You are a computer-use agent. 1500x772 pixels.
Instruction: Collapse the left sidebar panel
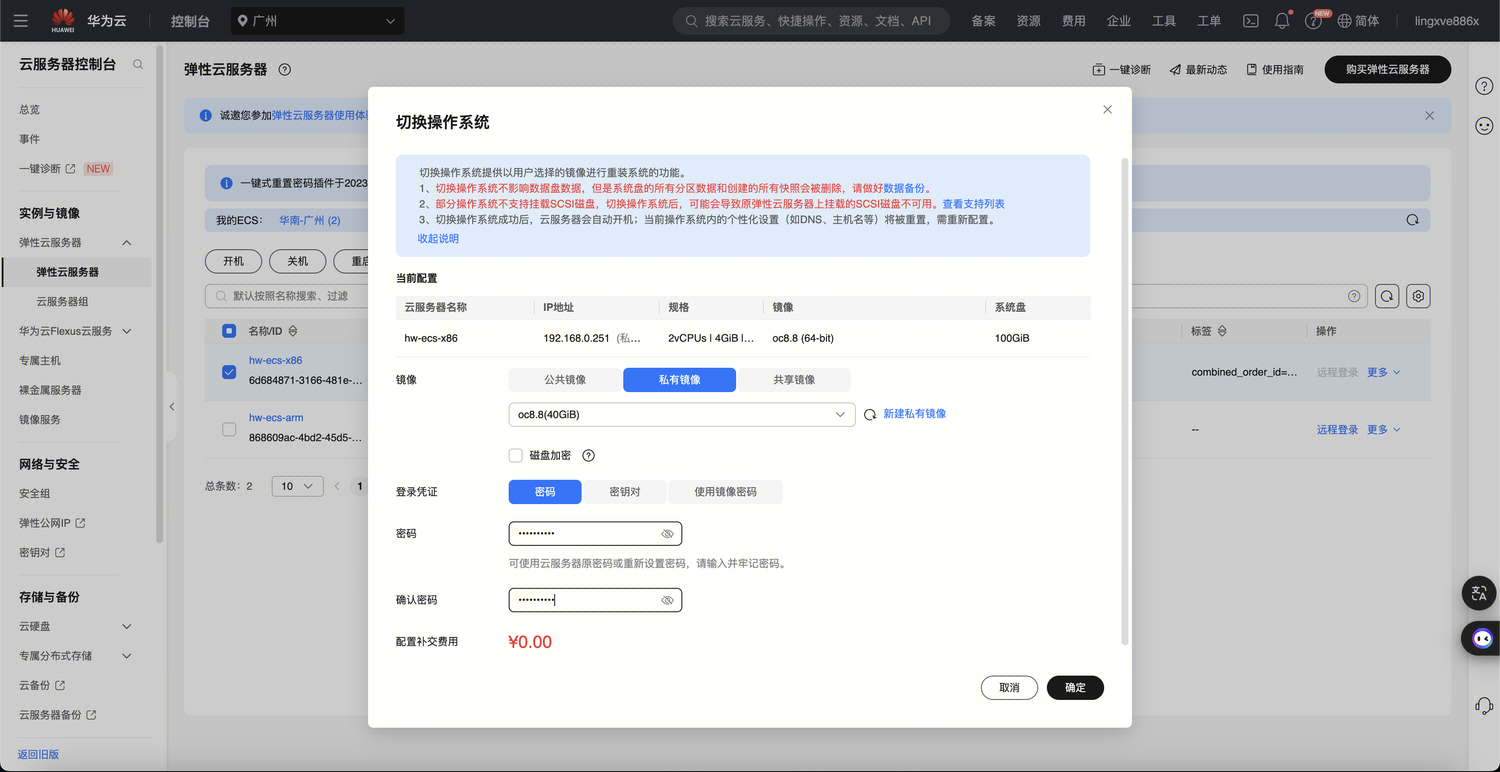[x=171, y=407]
